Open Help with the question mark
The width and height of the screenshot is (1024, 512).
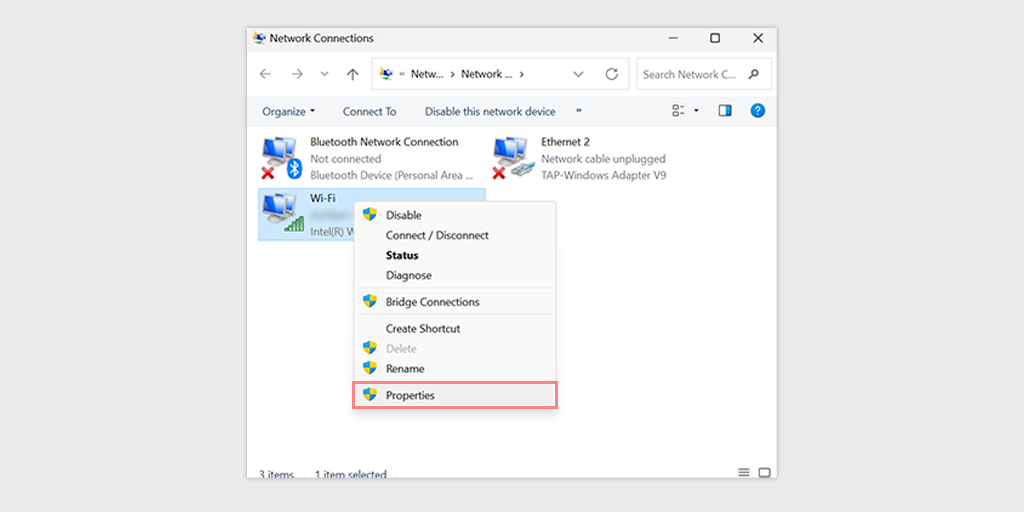[x=758, y=111]
